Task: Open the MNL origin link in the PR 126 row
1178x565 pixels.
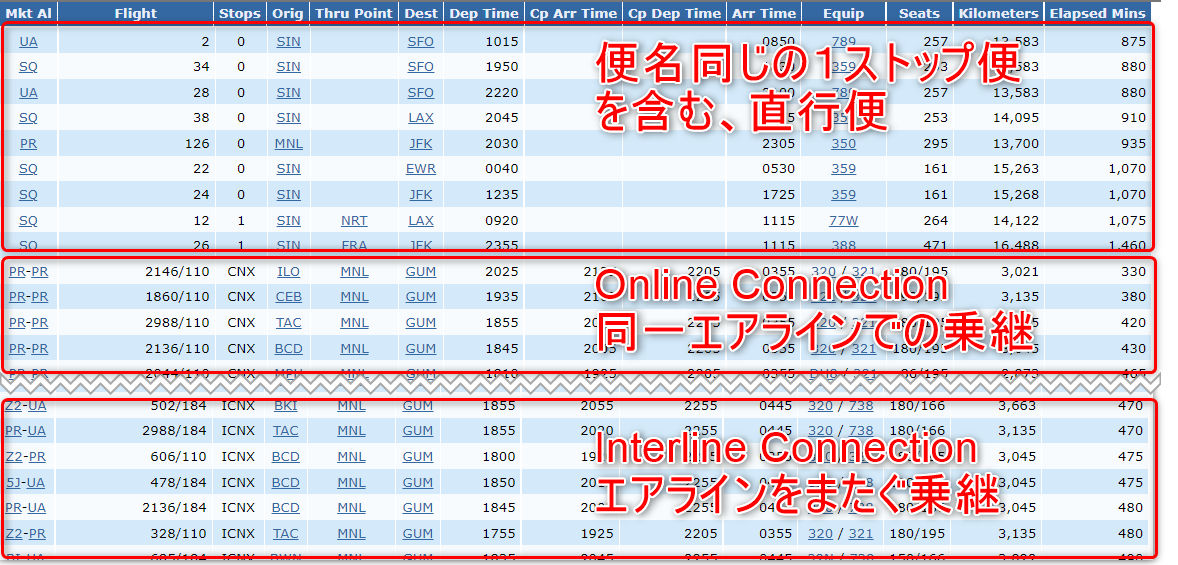Action: point(288,144)
